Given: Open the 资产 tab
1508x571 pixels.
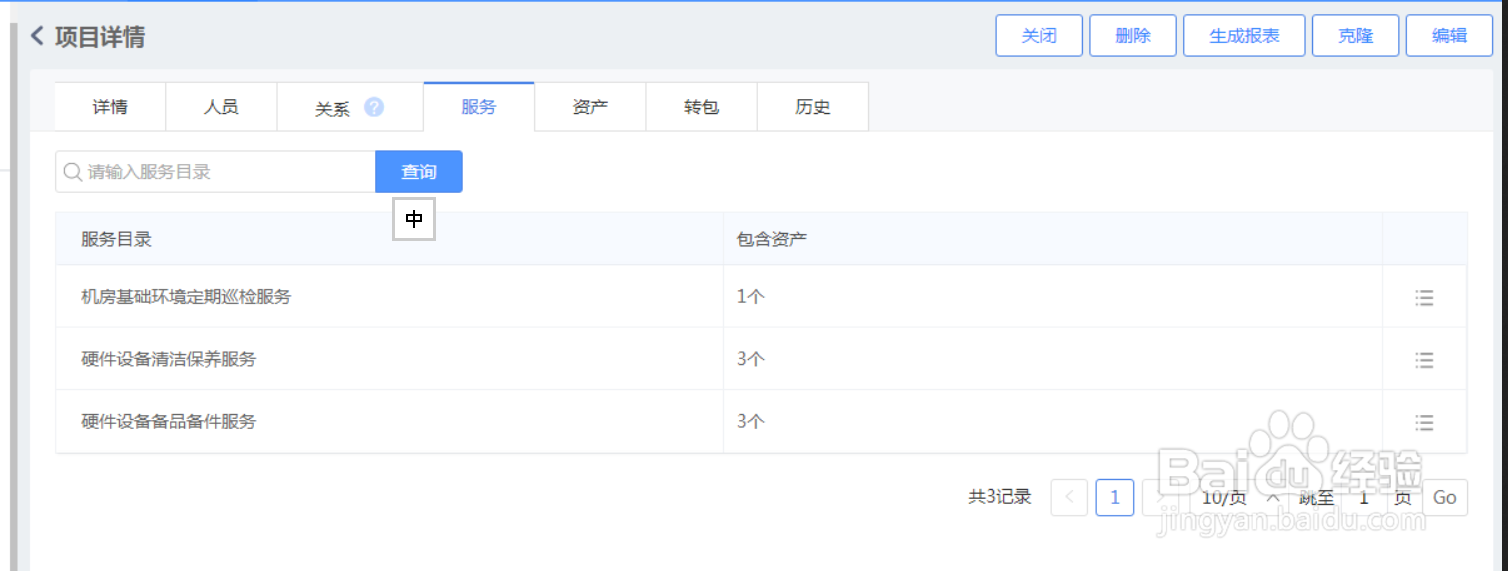Looking at the screenshot, I should (x=590, y=107).
